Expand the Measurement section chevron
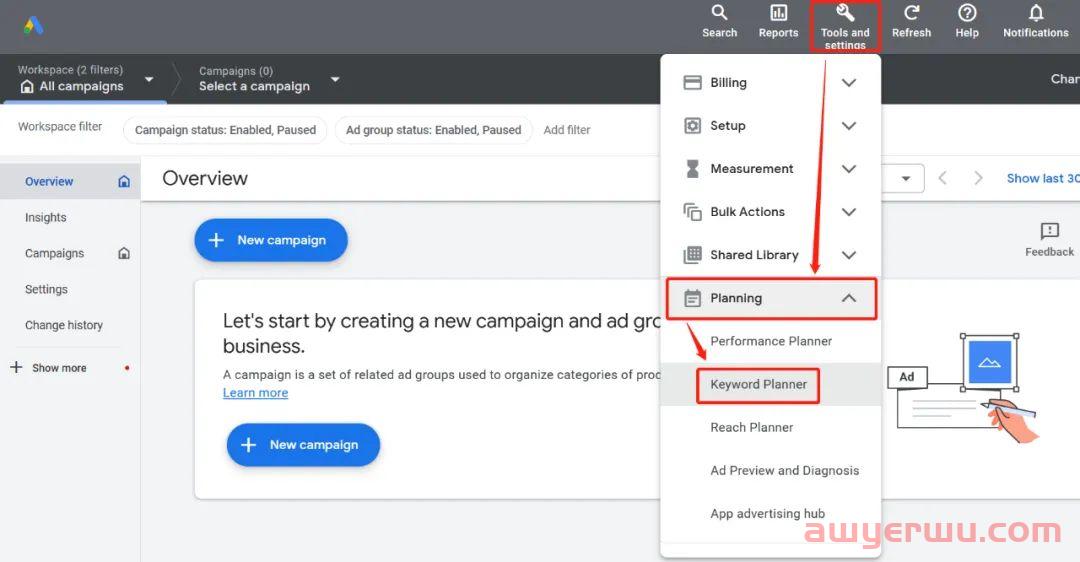This screenshot has width=1080, height=562. pos(849,169)
